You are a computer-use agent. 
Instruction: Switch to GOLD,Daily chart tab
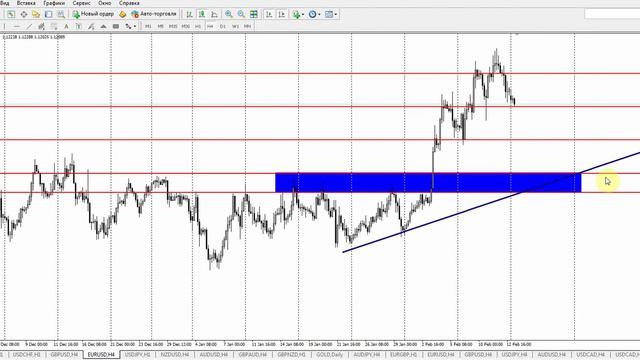coord(329,355)
